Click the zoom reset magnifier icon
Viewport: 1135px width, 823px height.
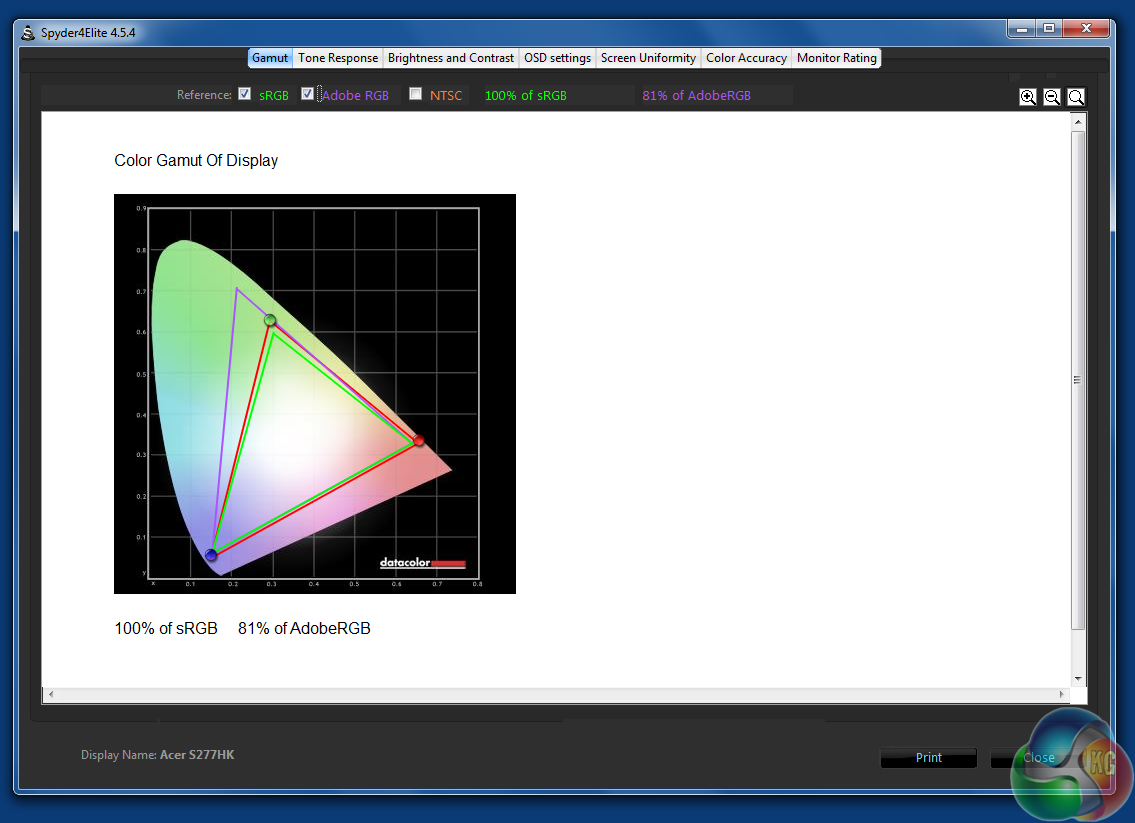pos(1076,97)
